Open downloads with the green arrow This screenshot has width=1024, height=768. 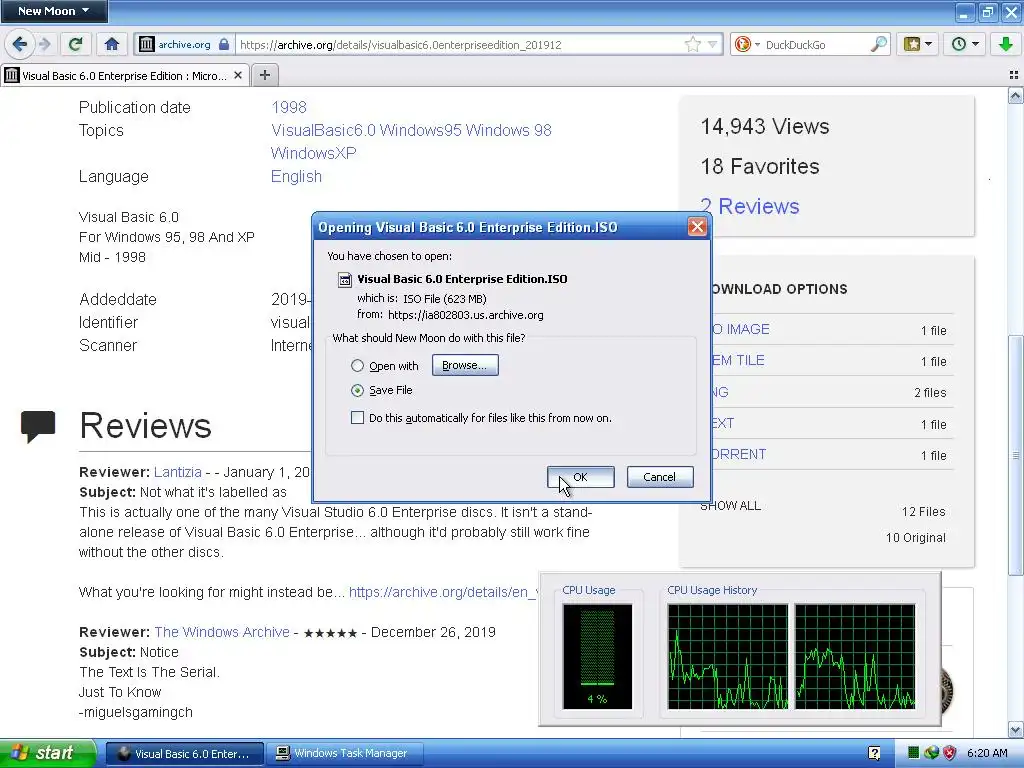tap(1005, 44)
